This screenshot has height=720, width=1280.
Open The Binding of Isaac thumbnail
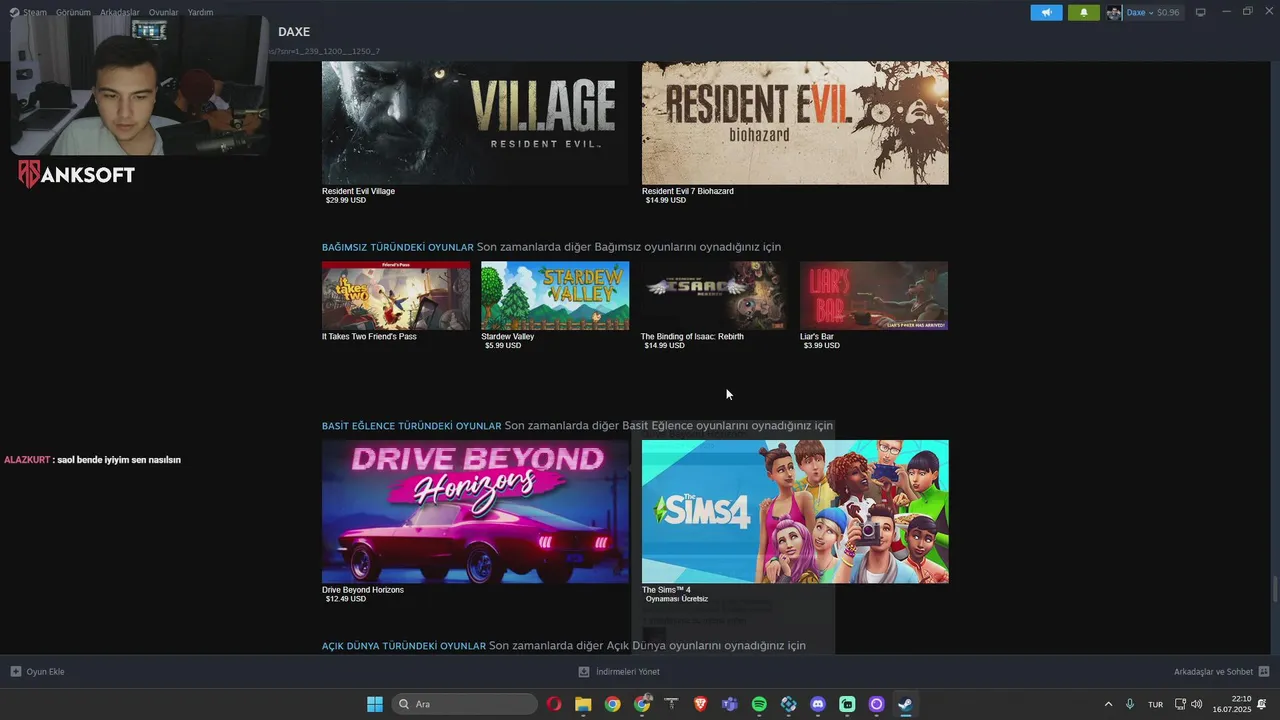(x=714, y=296)
